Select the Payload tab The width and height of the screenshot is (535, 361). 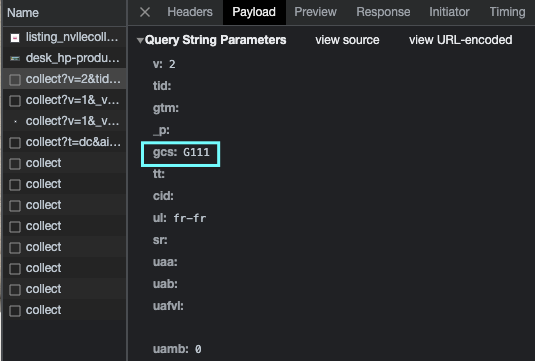254,12
